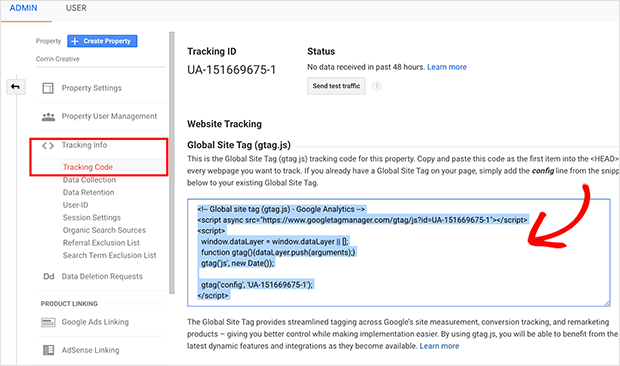Click the gtag('config', ...) code line
The height and width of the screenshot is (366, 620).
click(257, 285)
